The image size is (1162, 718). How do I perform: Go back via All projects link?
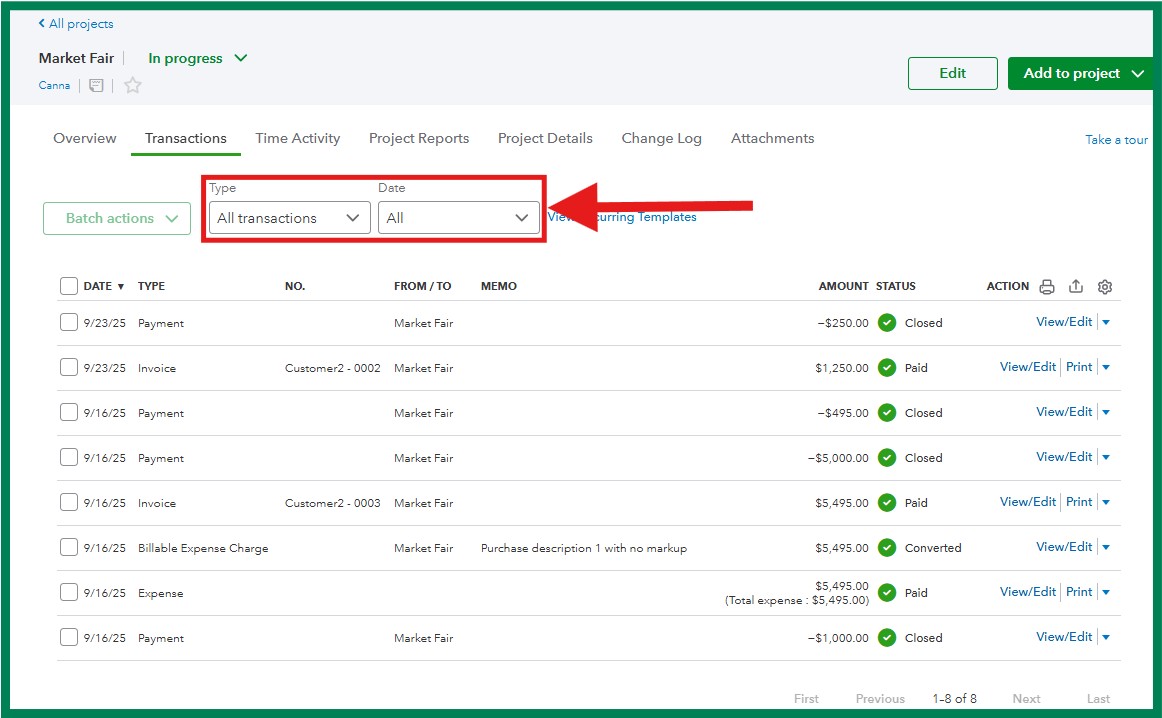[76, 24]
